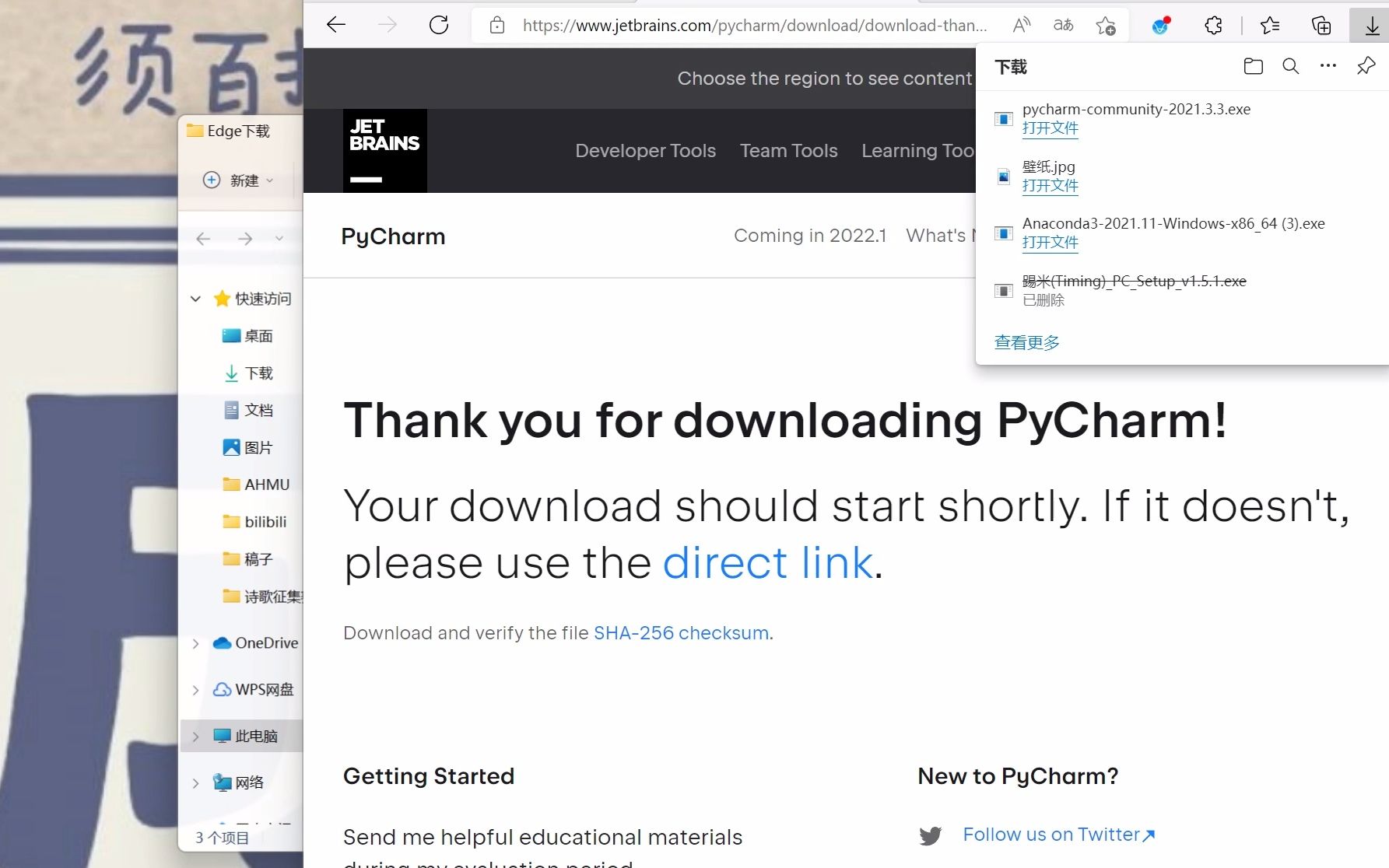Go back in File Explorer
The height and width of the screenshot is (868, 1389).
click(203, 238)
